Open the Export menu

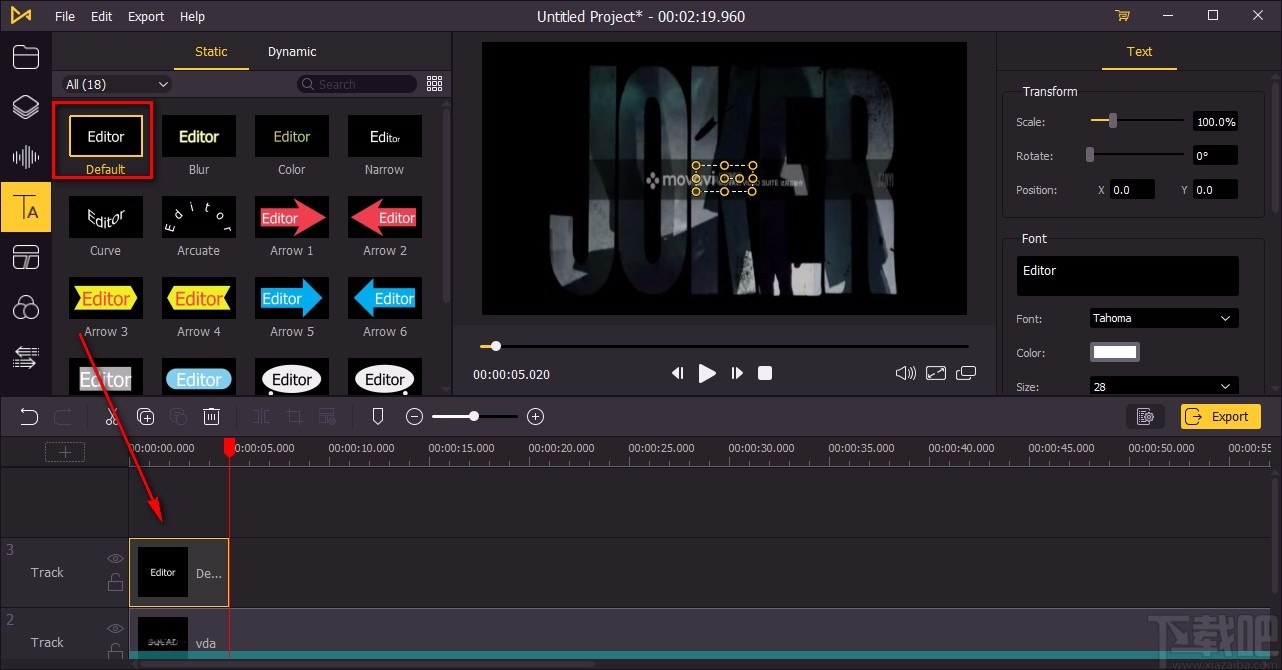pos(146,16)
